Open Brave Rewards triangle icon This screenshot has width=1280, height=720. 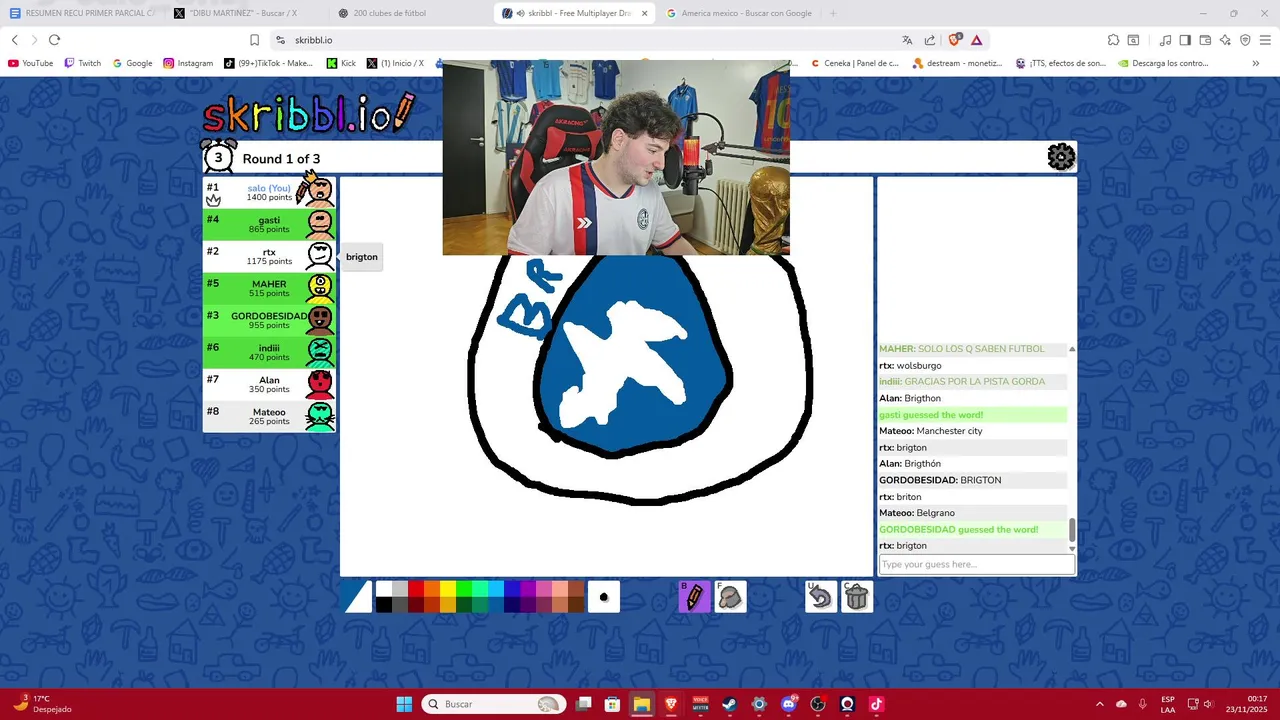point(977,40)
